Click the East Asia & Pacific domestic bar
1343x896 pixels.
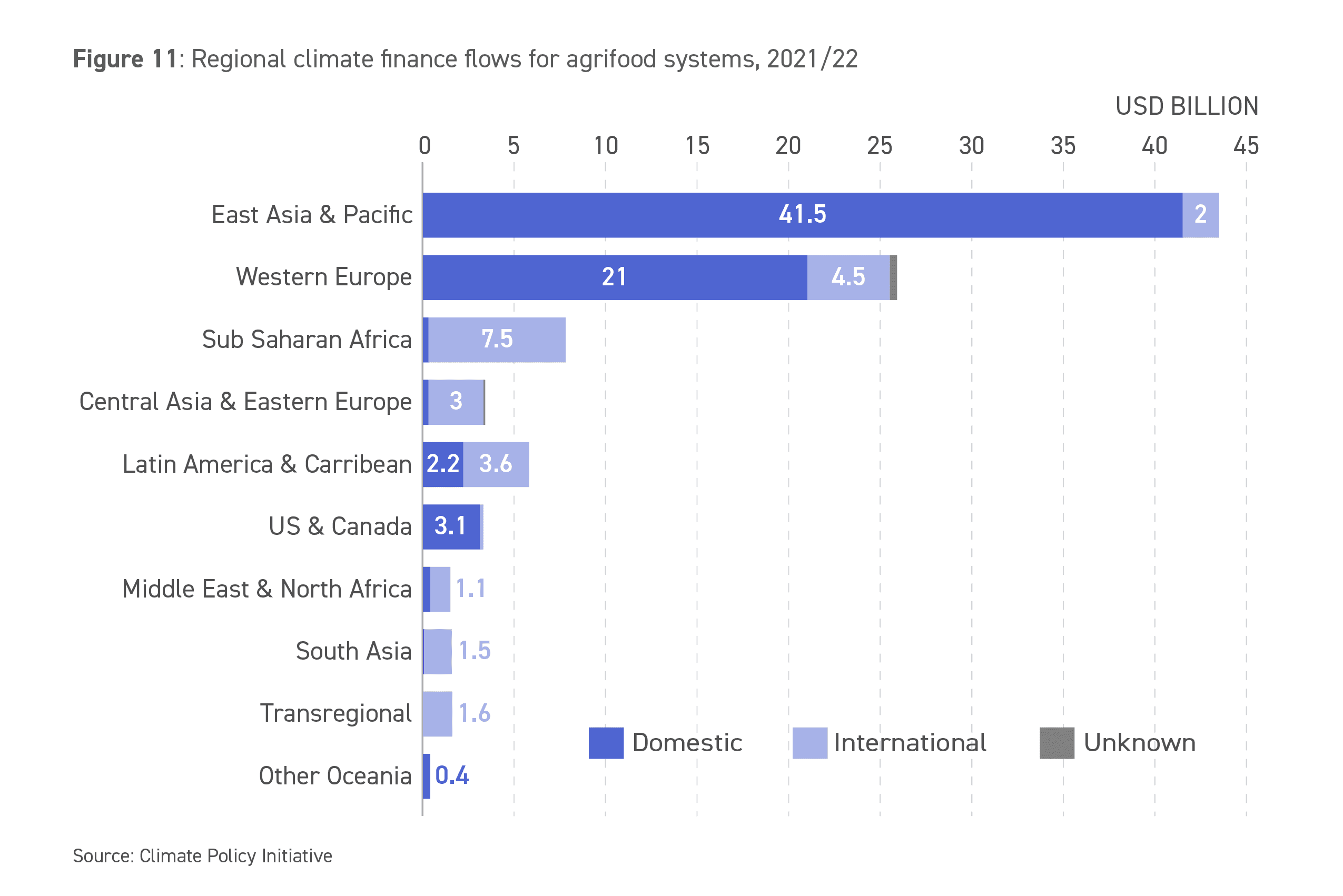click(802, 215)
